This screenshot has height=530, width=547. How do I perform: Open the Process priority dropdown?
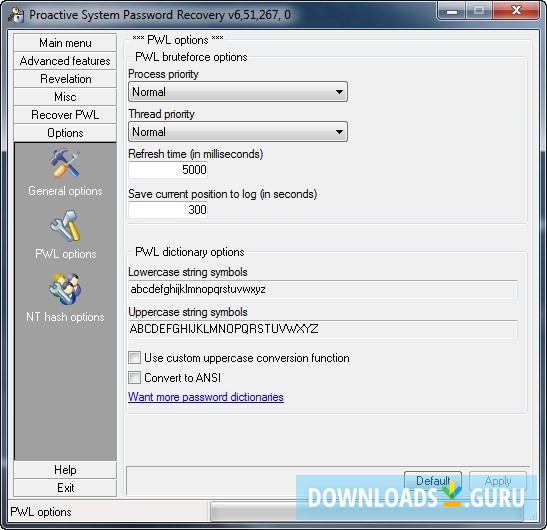[x=238, y=92]
